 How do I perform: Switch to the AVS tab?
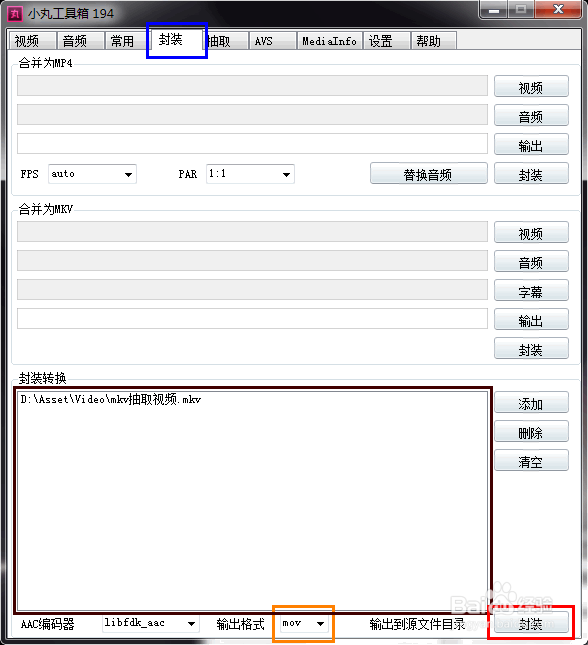point(272,41)
